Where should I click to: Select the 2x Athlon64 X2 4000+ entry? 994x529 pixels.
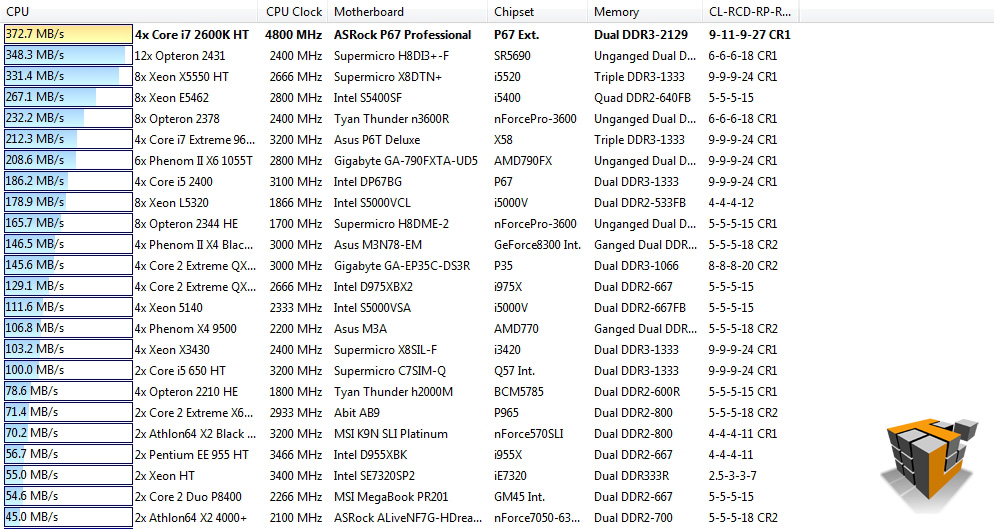[x=191, y=518]
